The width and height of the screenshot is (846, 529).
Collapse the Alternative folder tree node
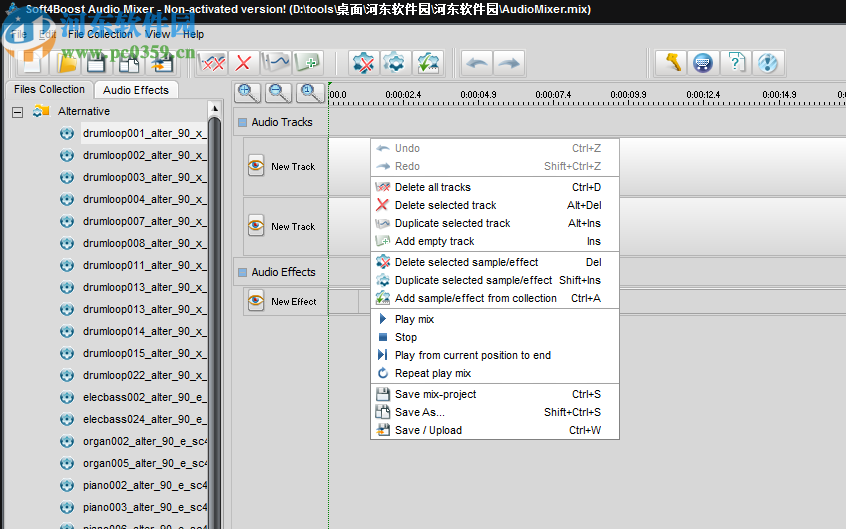(x=17, y=112)
